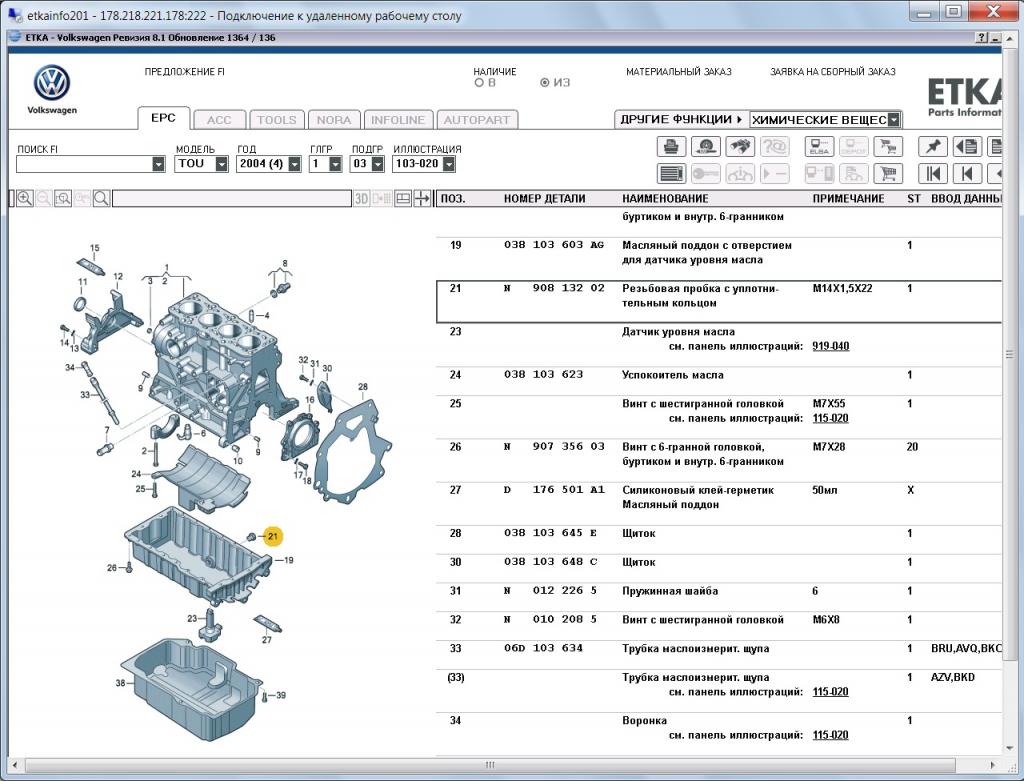1024x781 pixels.
Task: Select part 'Силиконовый клей-герметик'
Action: pos(697,490)
